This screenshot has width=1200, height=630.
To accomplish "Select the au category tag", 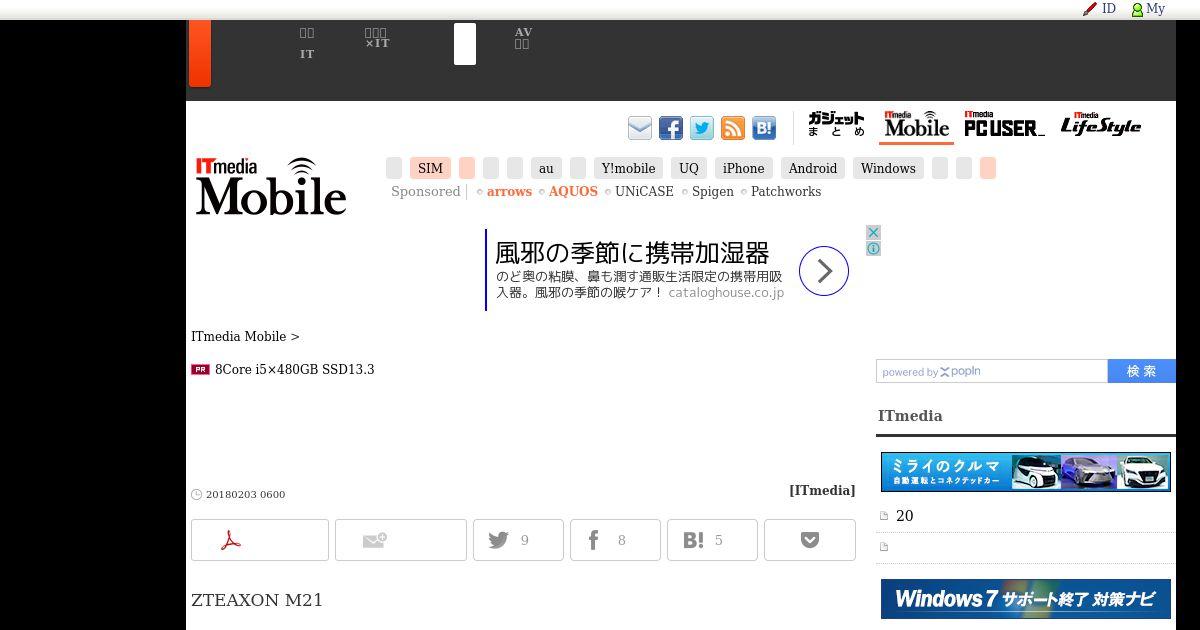I will pos(546,168).
